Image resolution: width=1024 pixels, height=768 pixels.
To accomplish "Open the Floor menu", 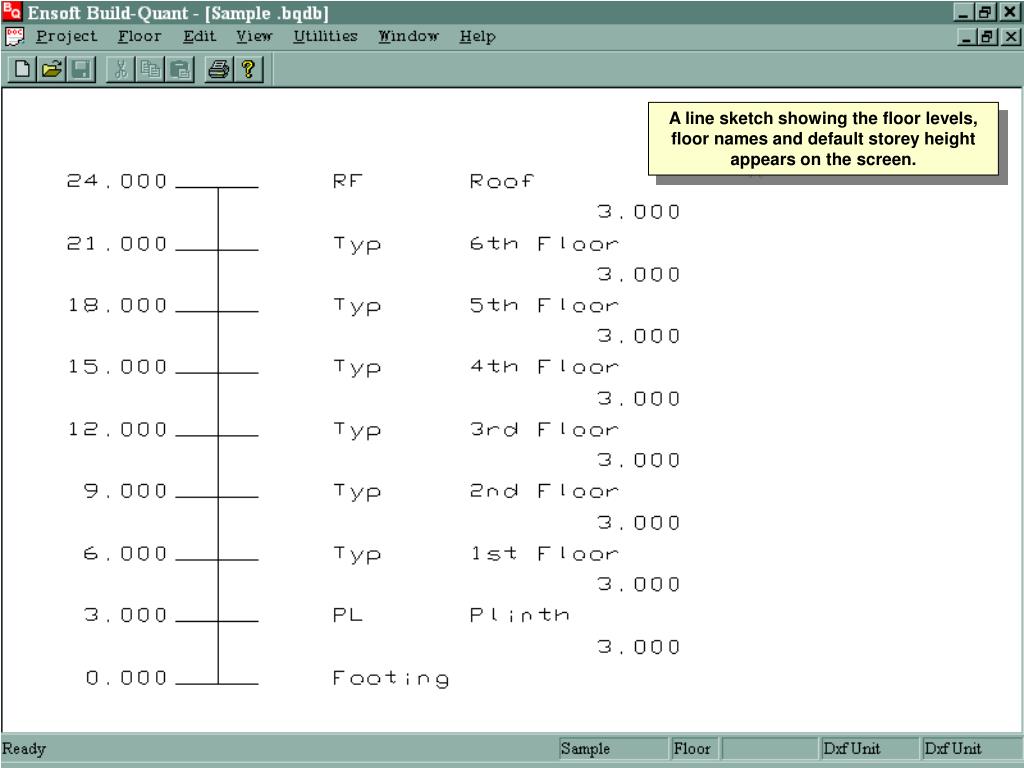I will click(x=140, y=37).
